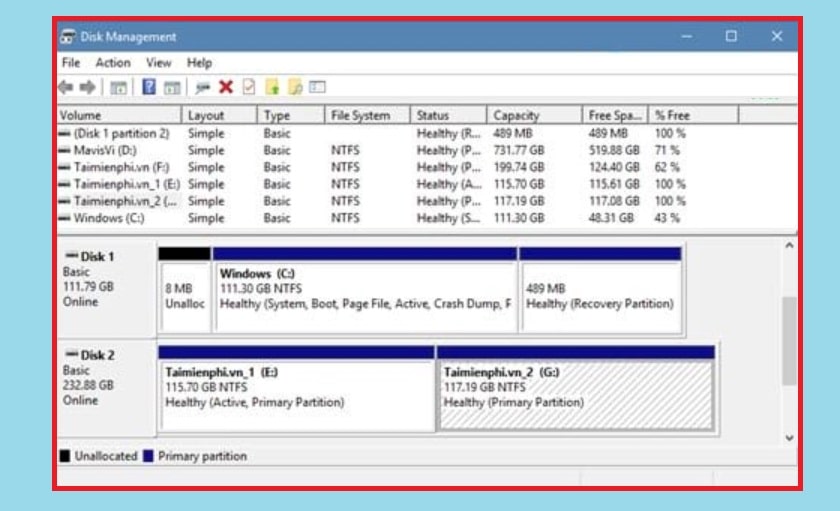Viewport: 840px width, 511px height.
Task: Open the Help menu
Action: click(199, 63)
